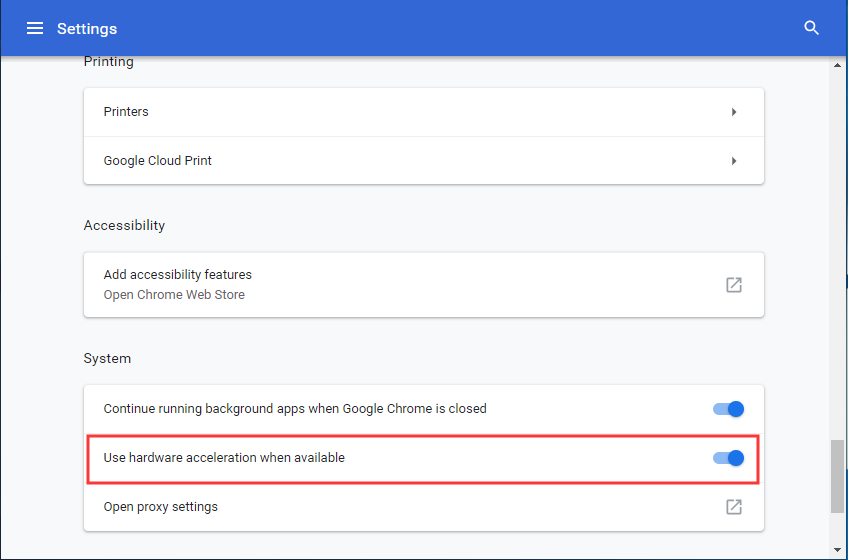Click the vertical scrollbar thumb
Screen dimensions: 848x560
837,476
